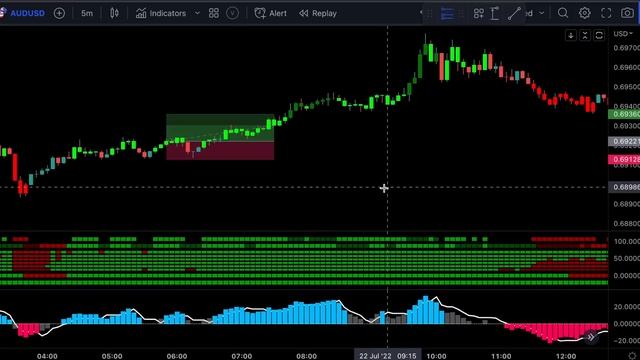Expand the indicators favorites dropdown arrow
This screenshot has width=640, height=360.
[x=197, y=13]
